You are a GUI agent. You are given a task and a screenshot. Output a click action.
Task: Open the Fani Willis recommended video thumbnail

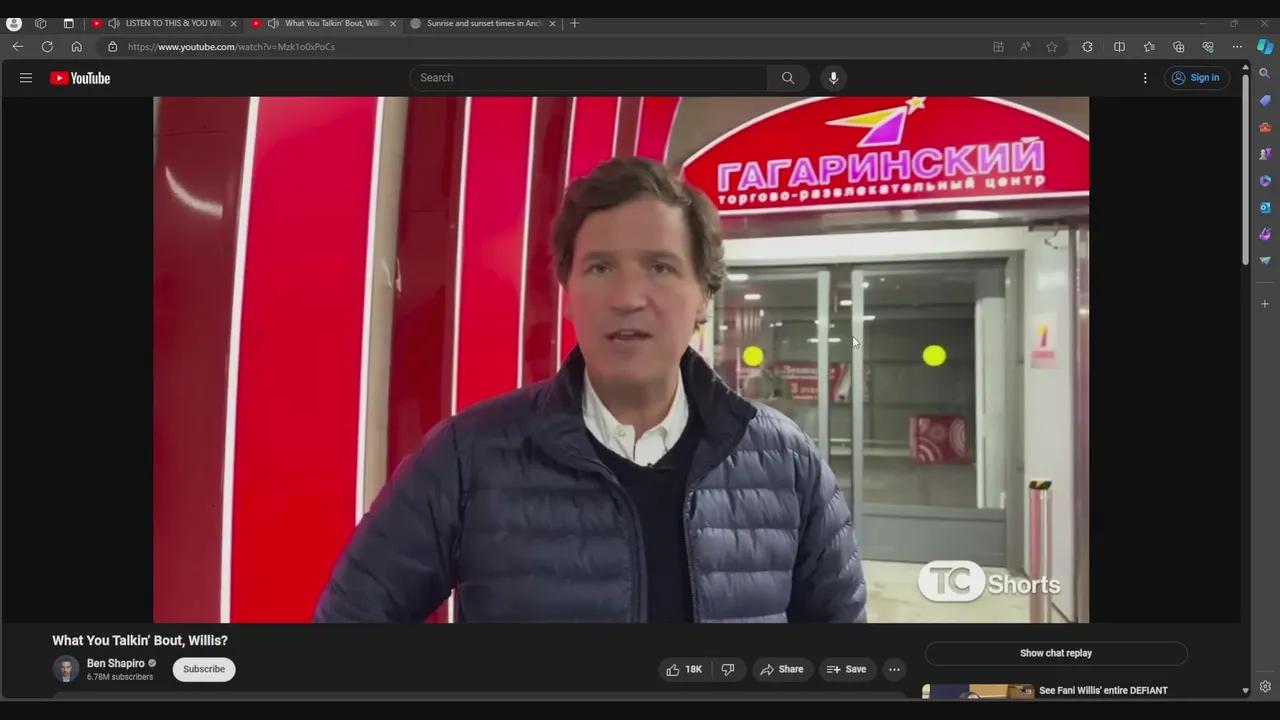[x=977, y=691]
